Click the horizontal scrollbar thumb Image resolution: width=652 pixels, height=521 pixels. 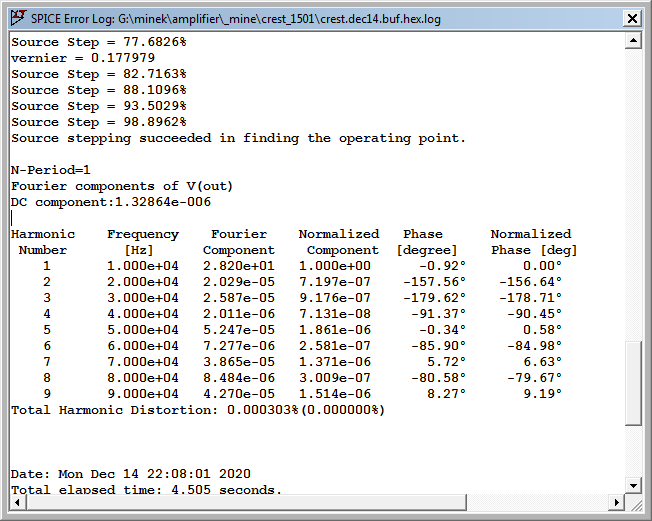(246, 502)
